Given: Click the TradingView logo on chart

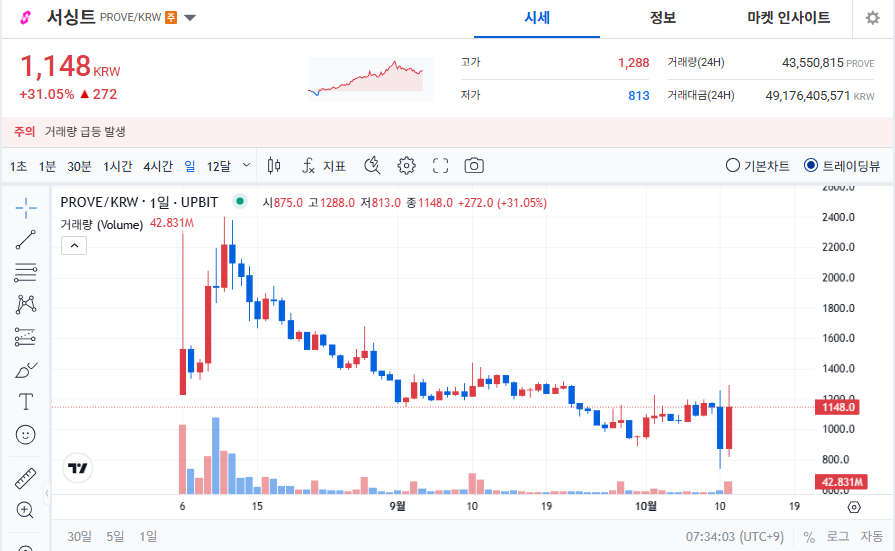Looking at the screenshot, I should tap(77, 468).
